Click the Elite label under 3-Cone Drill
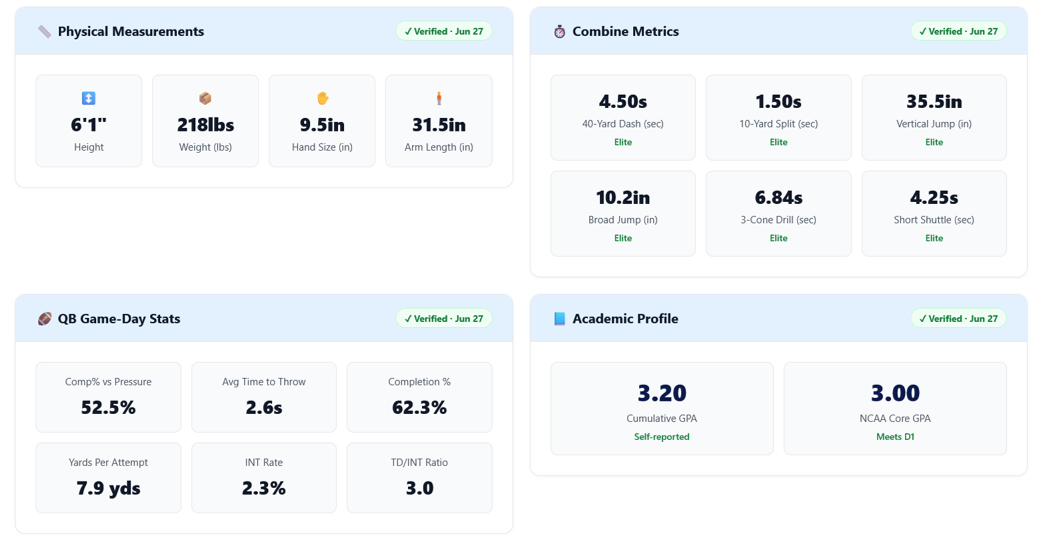Viewport: 1044px width, 545px height. pyautogui.click(x=778, y=238)
